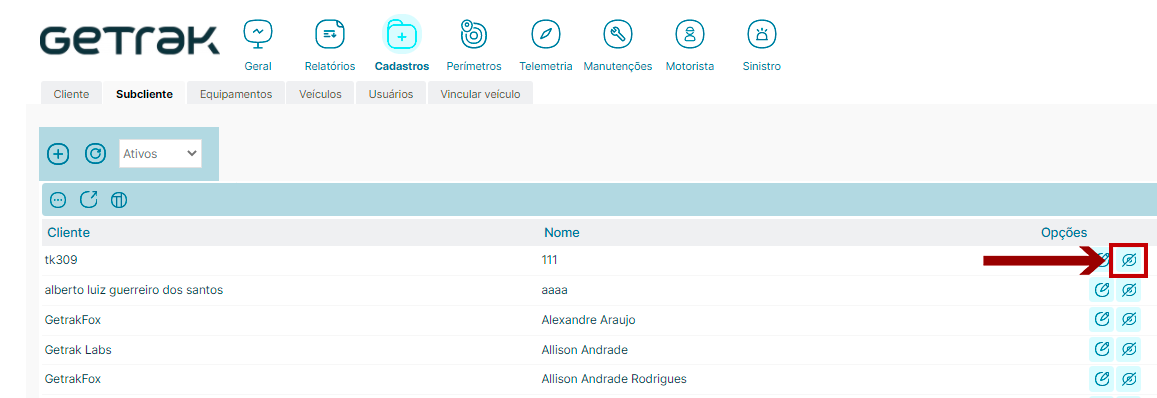Sort by the Cliente column header
1157x398 pixels.
point(69,233)
